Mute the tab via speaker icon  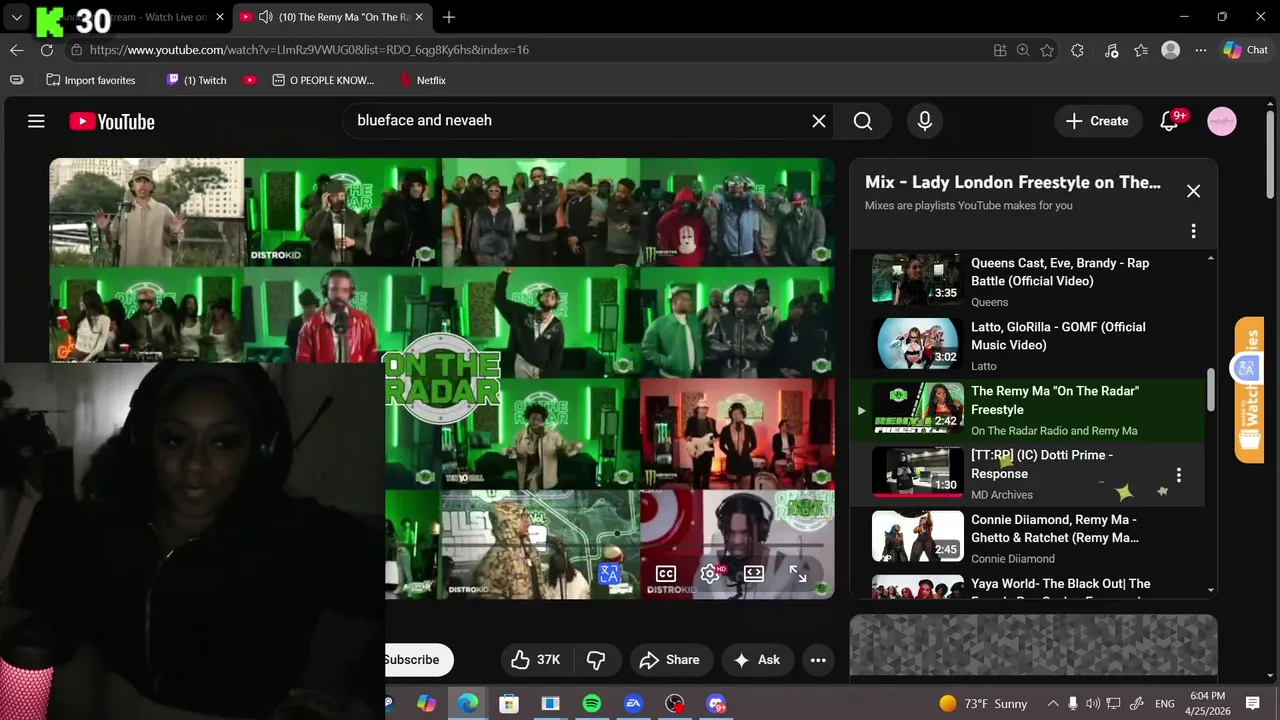[265, 17]
